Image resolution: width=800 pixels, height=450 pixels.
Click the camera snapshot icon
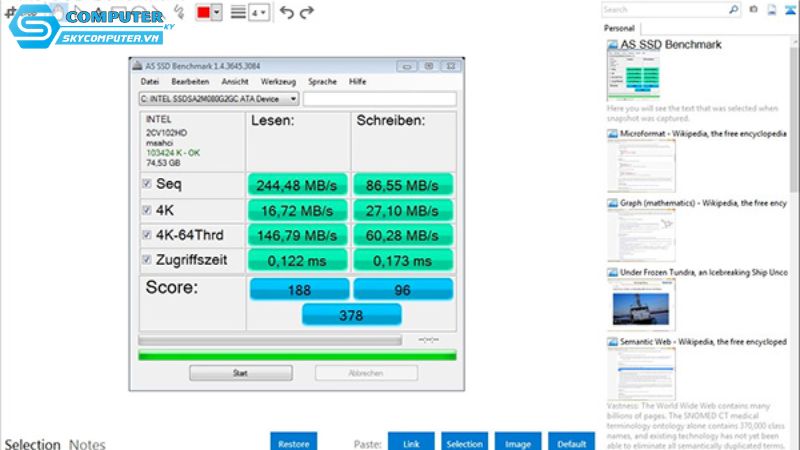click(754, 9)
